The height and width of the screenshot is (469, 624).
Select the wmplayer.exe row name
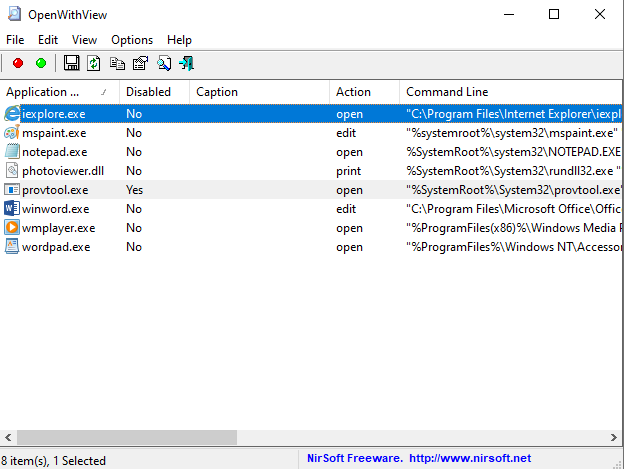pyautogui.click(x=58, y=228)
